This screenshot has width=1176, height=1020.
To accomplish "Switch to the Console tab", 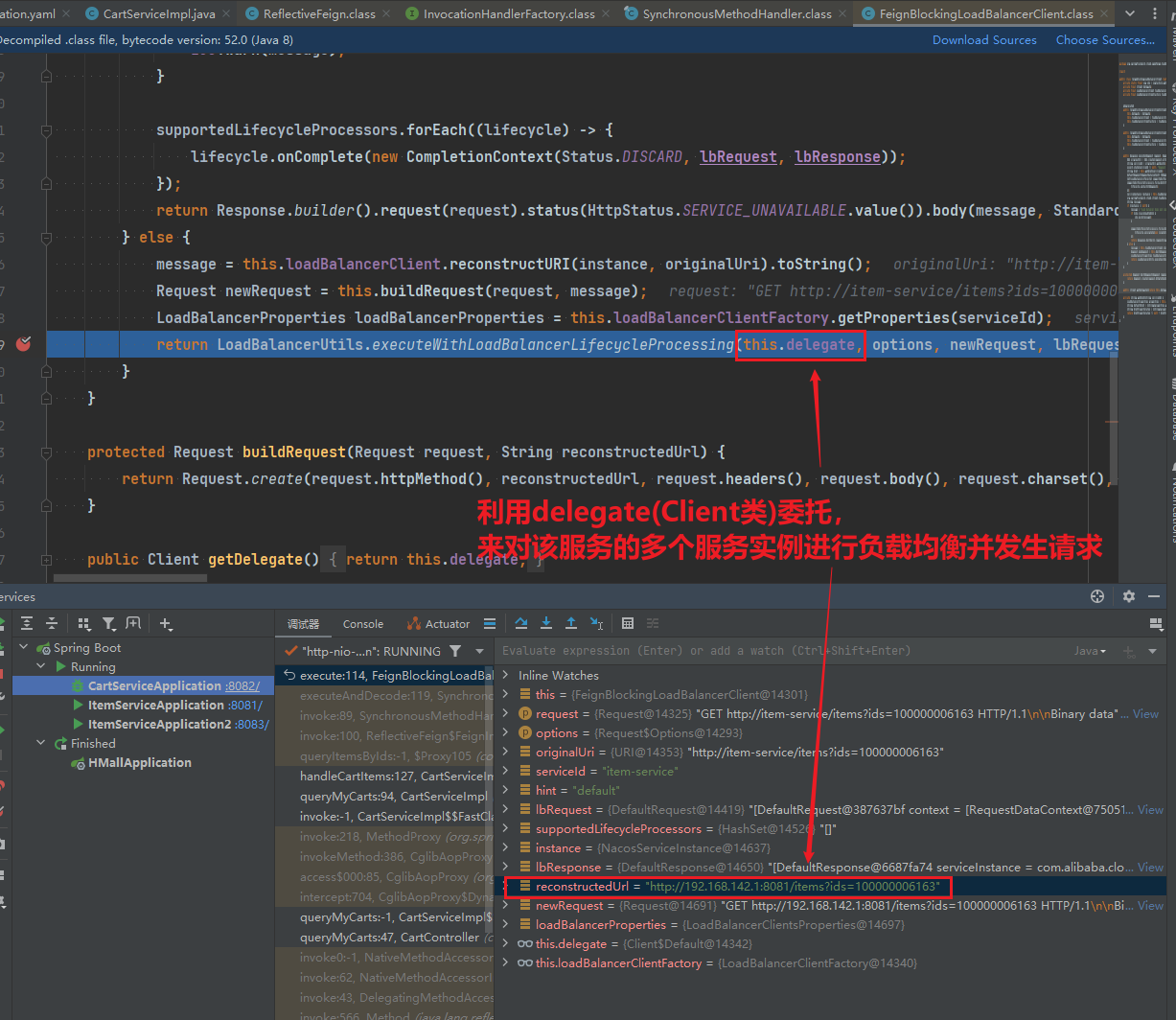I will point(362,624).
